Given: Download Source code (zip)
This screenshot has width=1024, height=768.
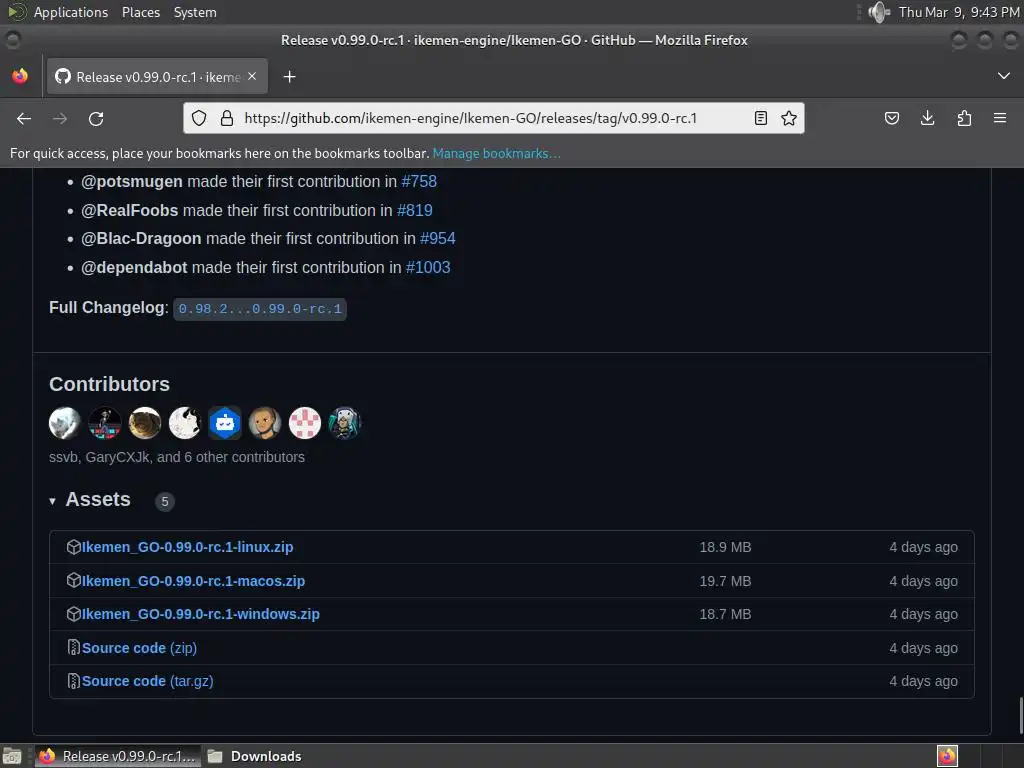Looking at the screenshot, I should tap(139, 648).
